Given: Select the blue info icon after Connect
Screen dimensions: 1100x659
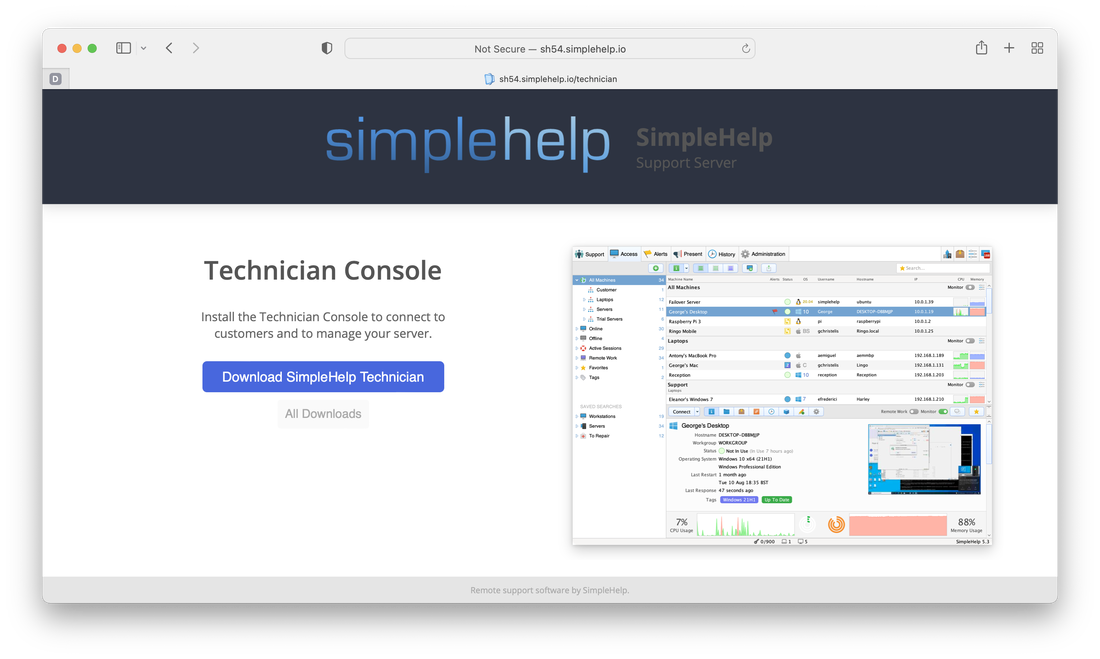Looking at the screenshot, I should (711, 412).
